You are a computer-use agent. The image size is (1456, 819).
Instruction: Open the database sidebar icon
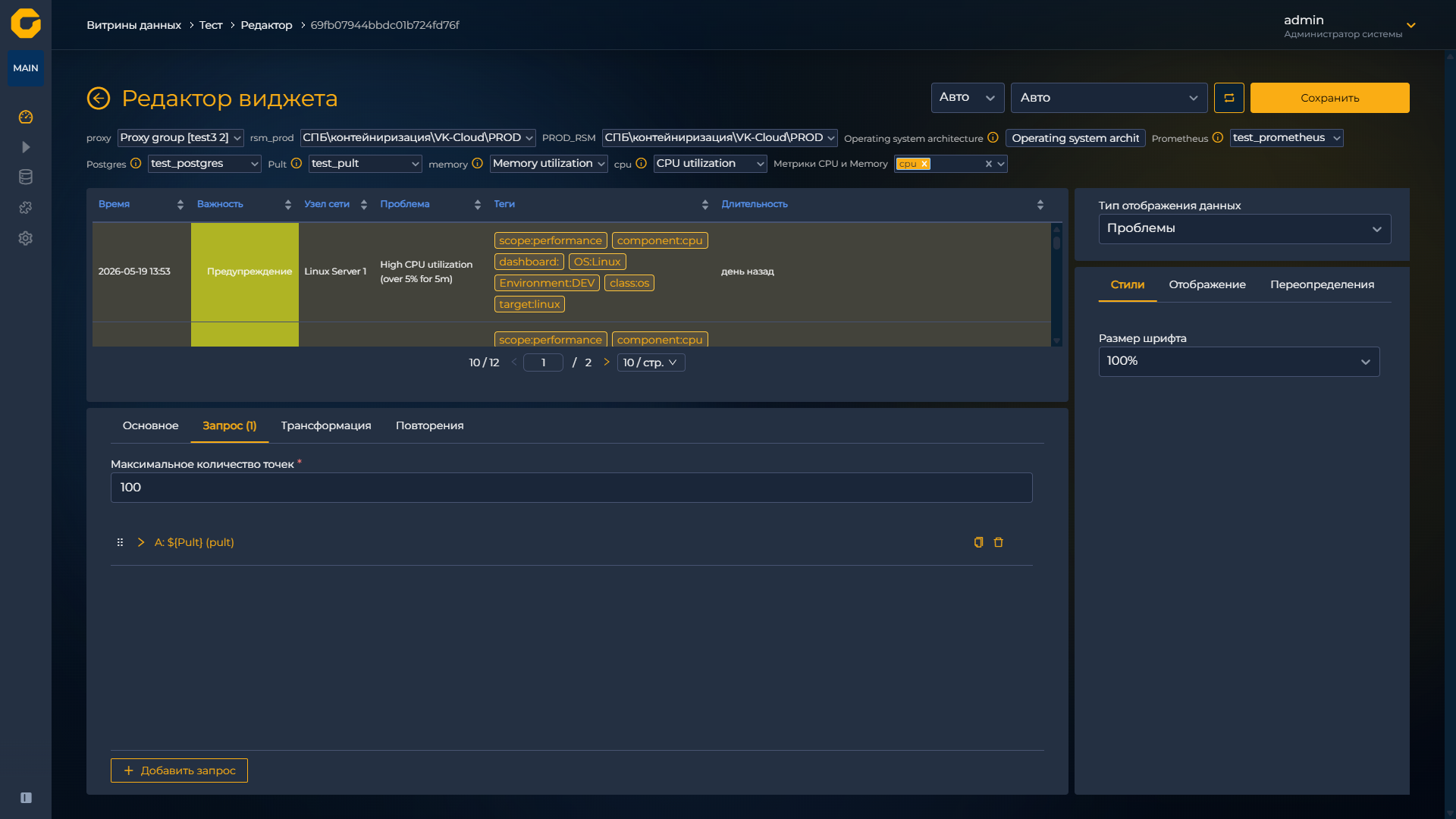click(26, 177)
